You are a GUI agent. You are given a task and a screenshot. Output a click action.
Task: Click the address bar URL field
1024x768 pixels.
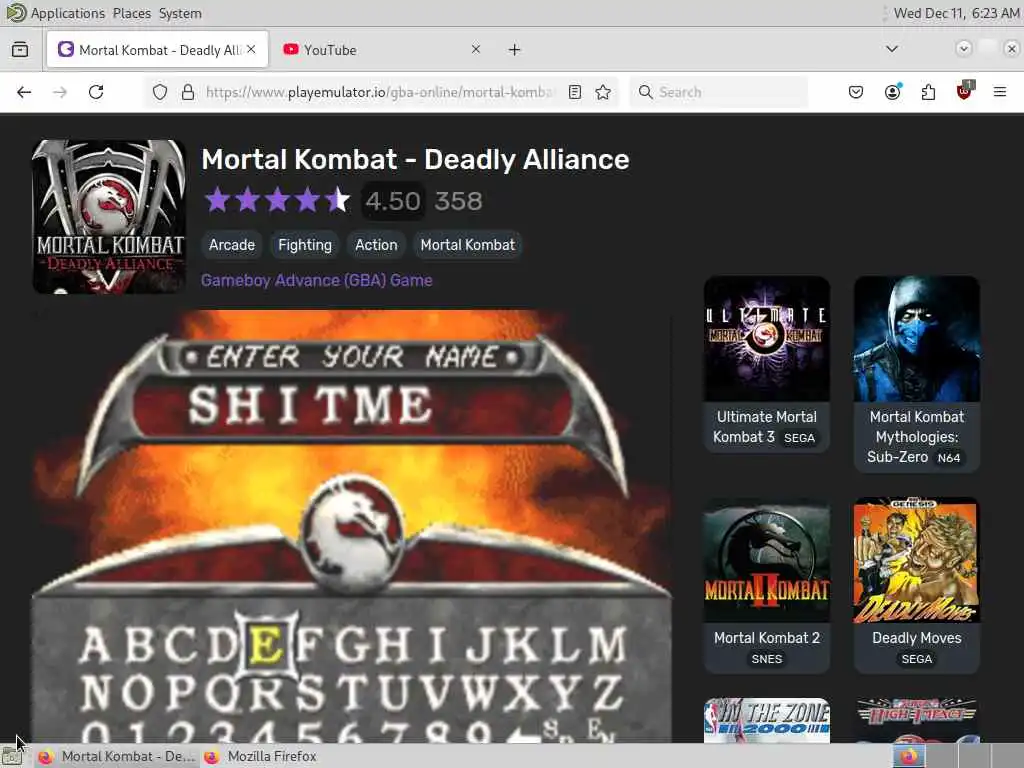pos(379,92)
